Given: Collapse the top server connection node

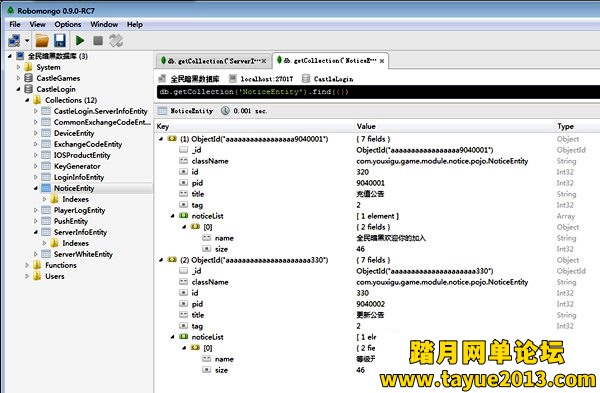Looking at the screenshot, I should [10, 56].
